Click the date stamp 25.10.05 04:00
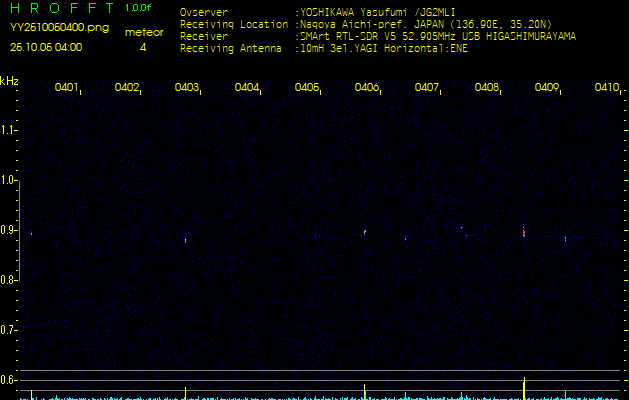629x400 pixels. point(46,47)
